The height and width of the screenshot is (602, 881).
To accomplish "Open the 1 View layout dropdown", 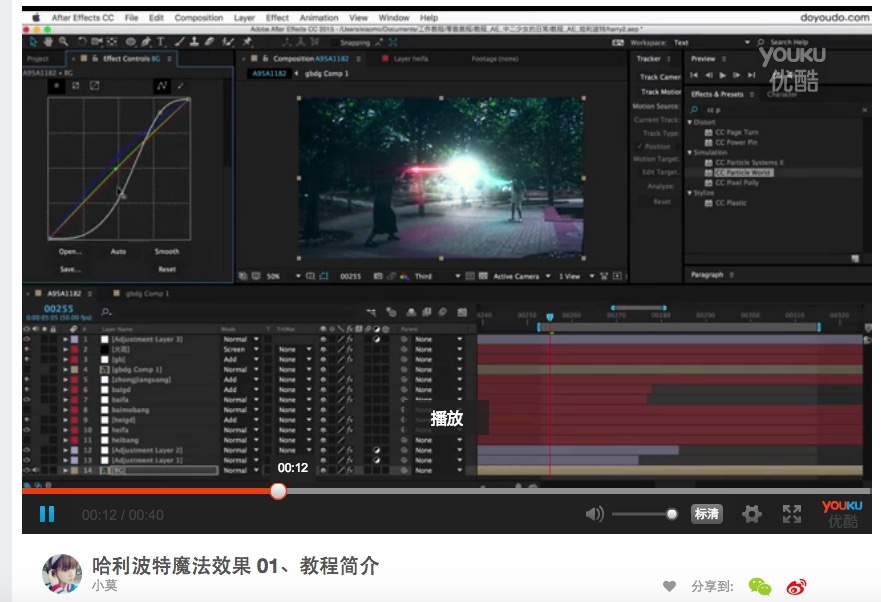I will coord(576,276).
